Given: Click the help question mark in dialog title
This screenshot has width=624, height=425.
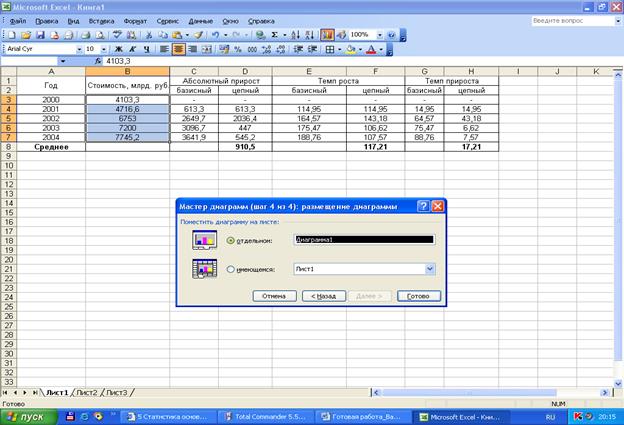Looking at the screenshot, I should (423, 205).
